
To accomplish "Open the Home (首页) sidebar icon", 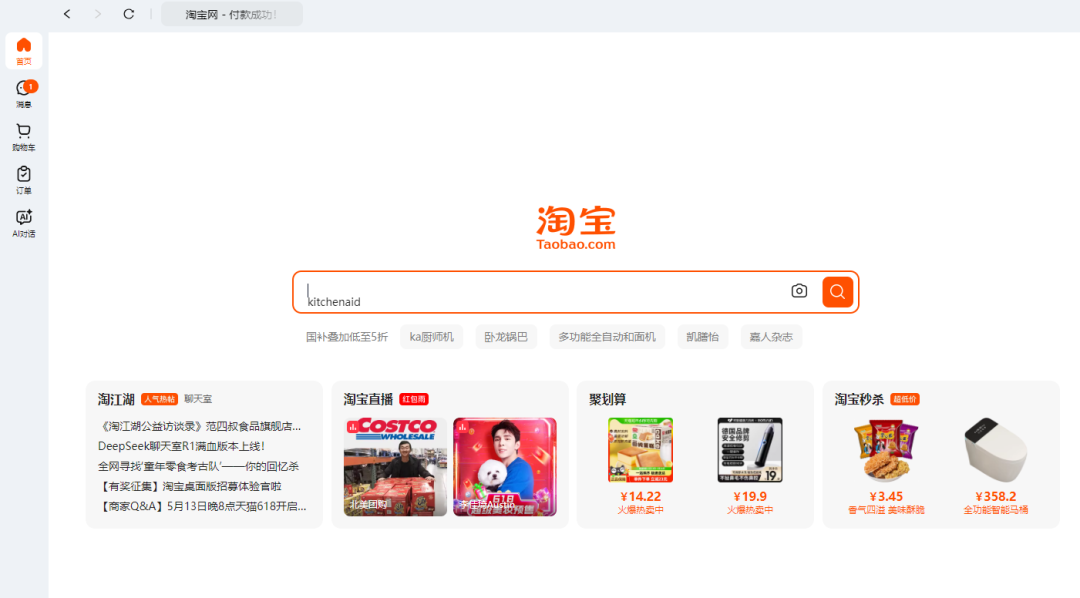I will [23, 51].
